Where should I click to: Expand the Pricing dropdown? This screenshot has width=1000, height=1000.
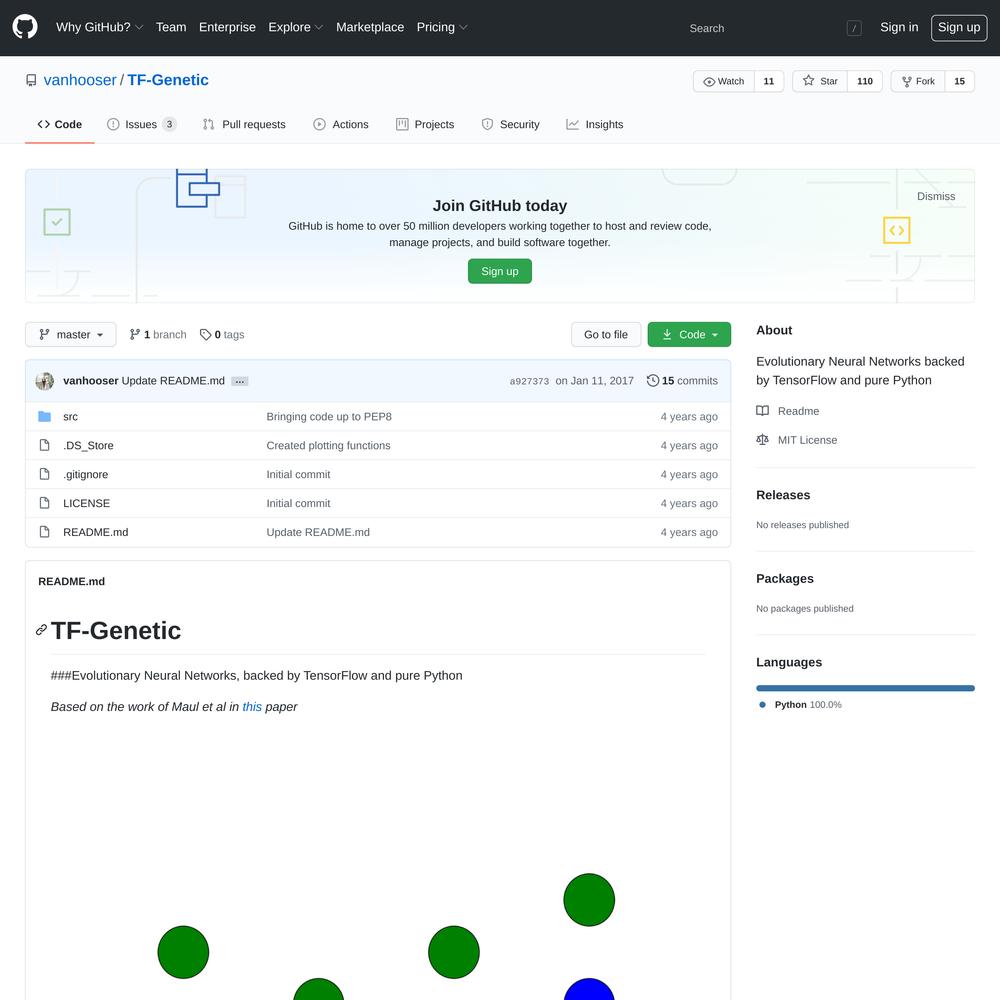tap(441, 27)
